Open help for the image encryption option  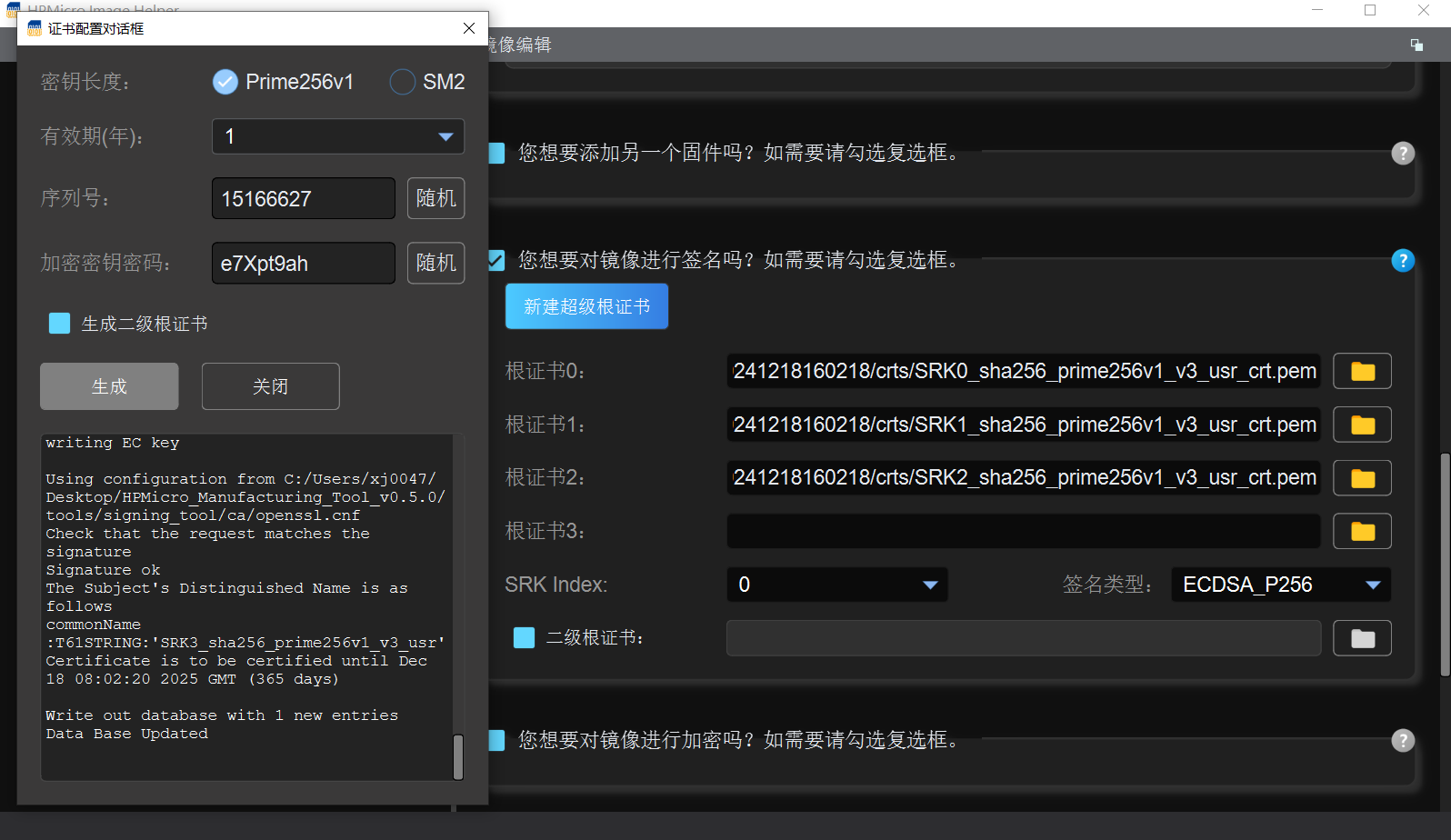pyautogui.click(x=1403, y=740)
